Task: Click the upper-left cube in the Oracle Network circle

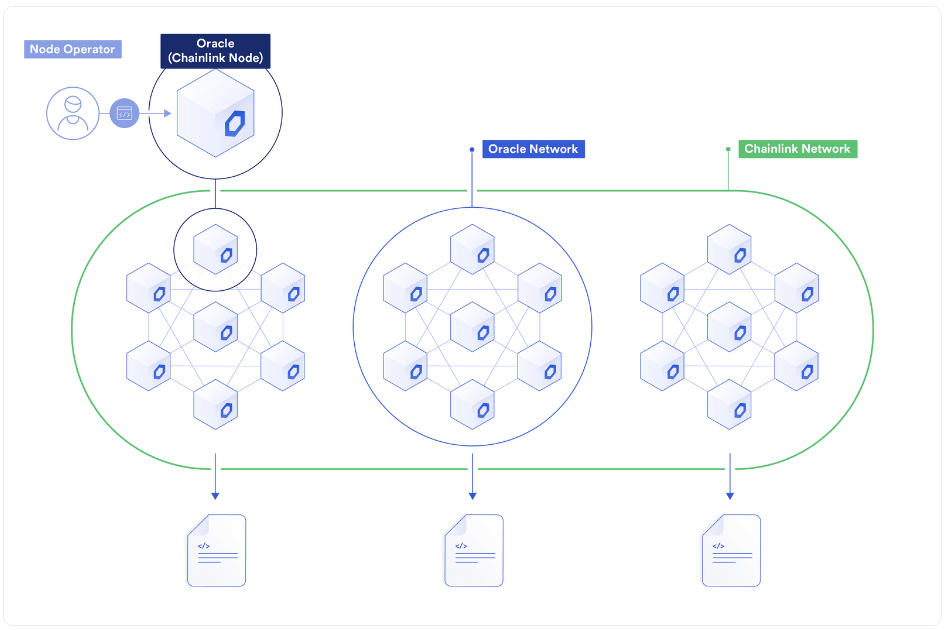Action: tap(405, 288)
